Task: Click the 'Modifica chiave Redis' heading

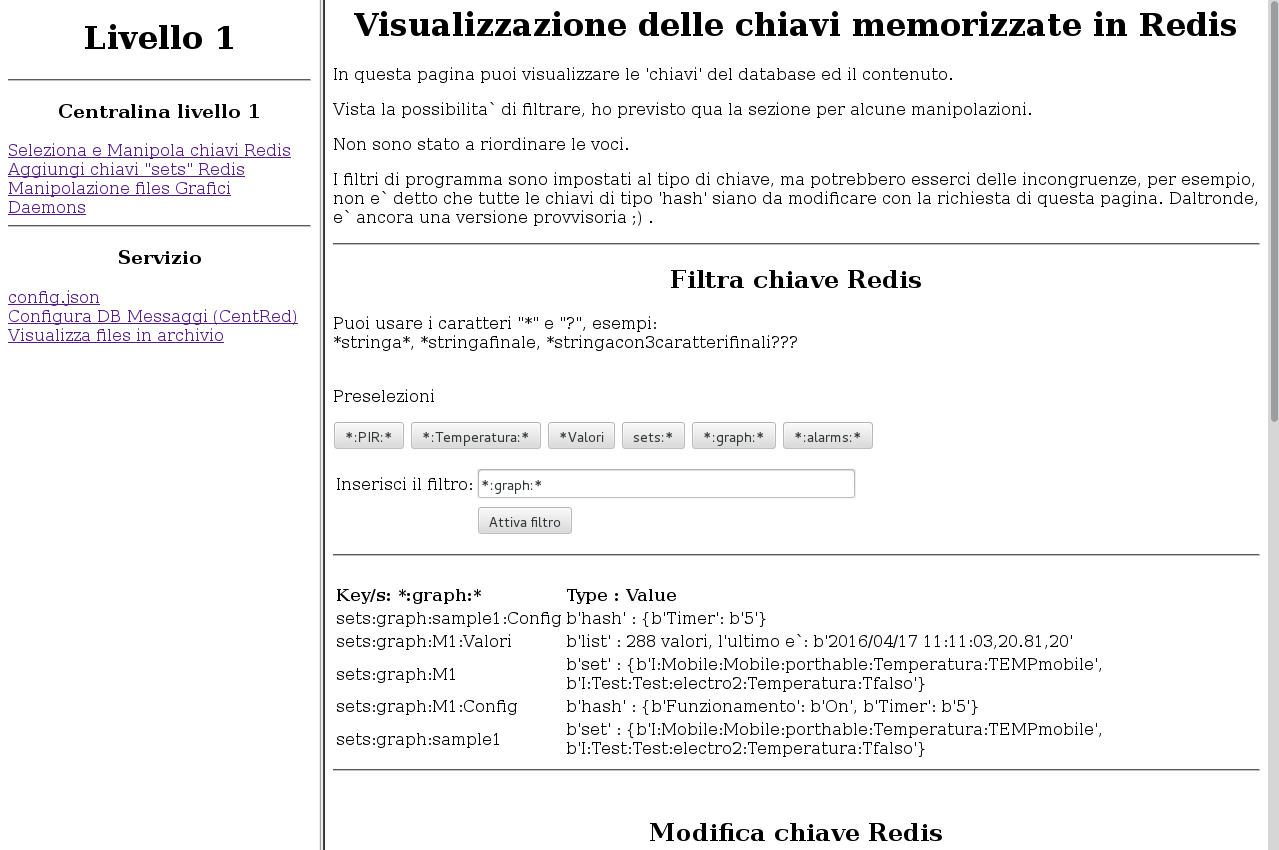Action: 796,833
